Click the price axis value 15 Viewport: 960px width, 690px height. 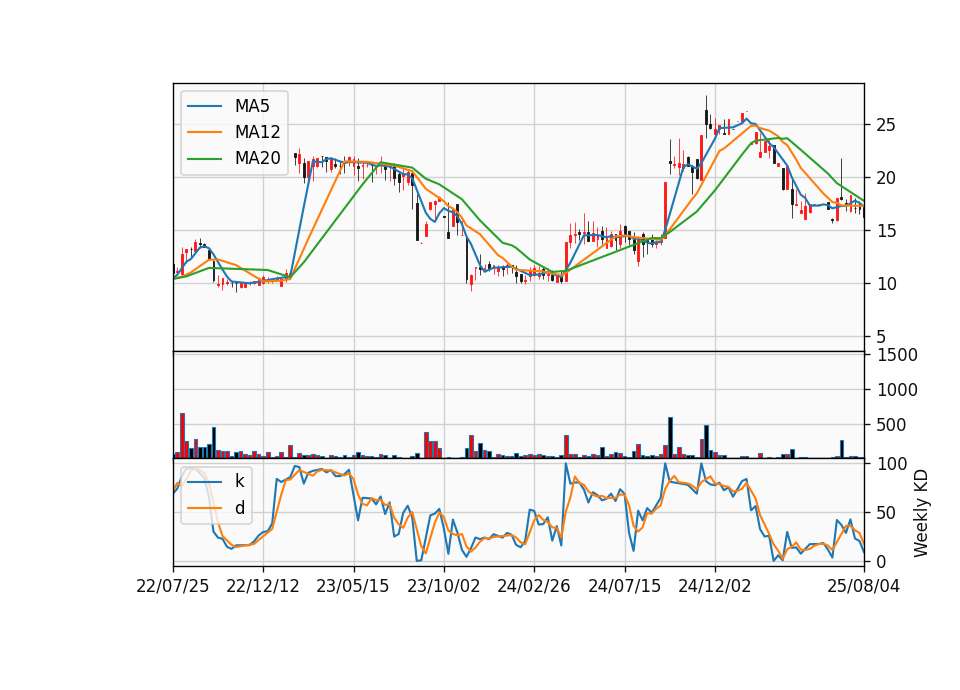[x=886, y=231]
